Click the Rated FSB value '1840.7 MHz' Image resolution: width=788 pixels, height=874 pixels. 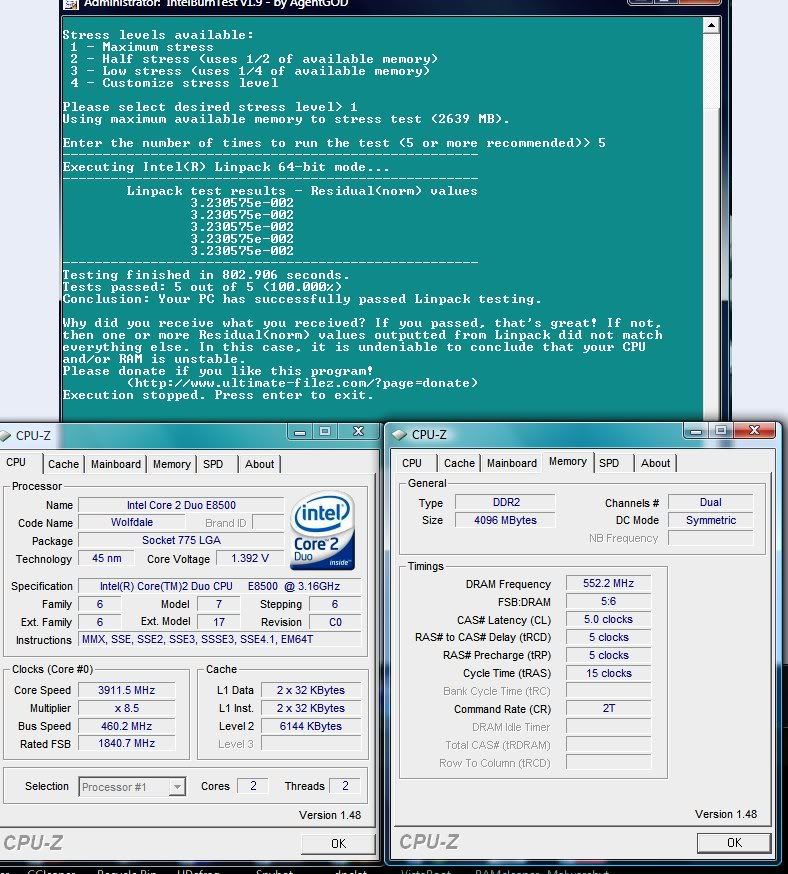127,744
